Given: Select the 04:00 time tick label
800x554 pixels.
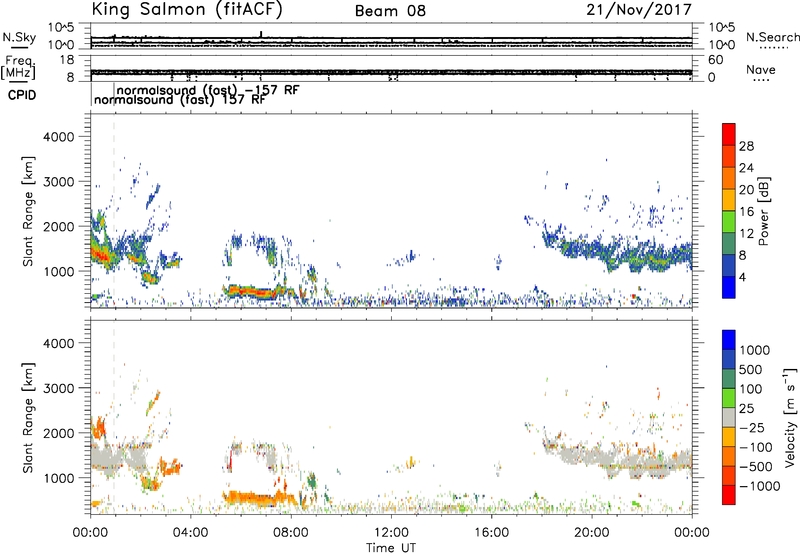Looking at the screenshot, I should click(190, 533).
